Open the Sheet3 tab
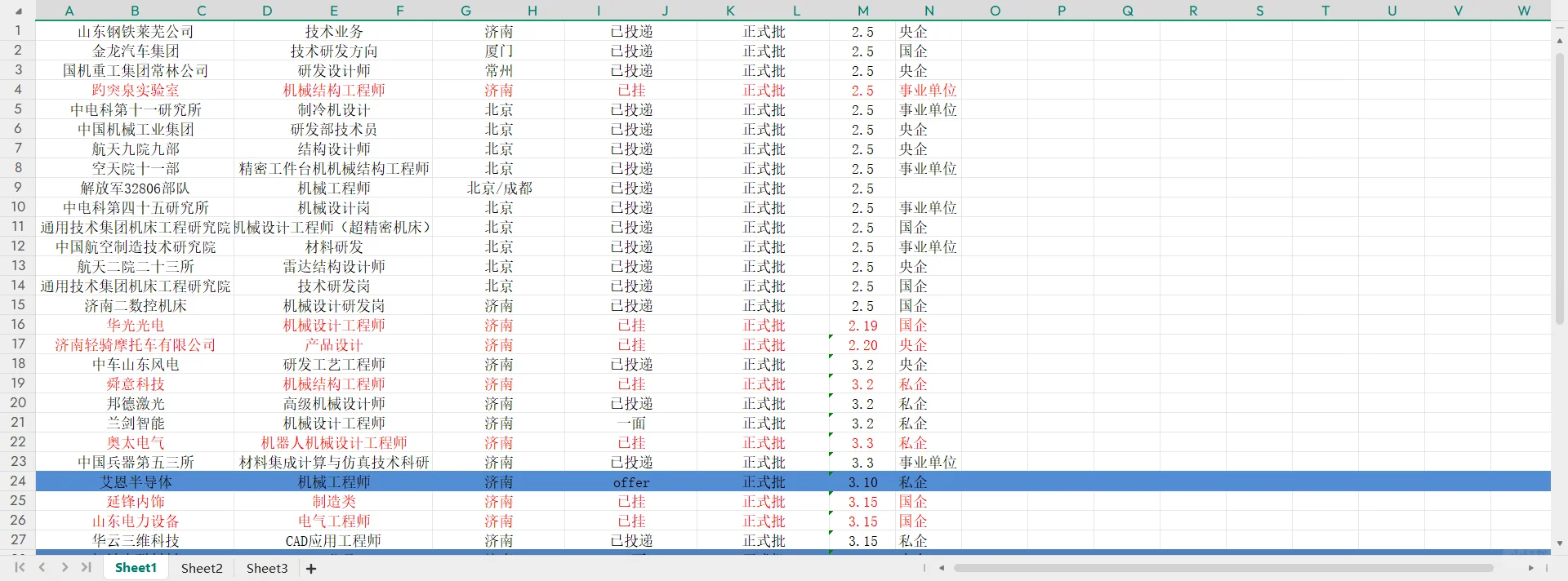 (267, 568)
